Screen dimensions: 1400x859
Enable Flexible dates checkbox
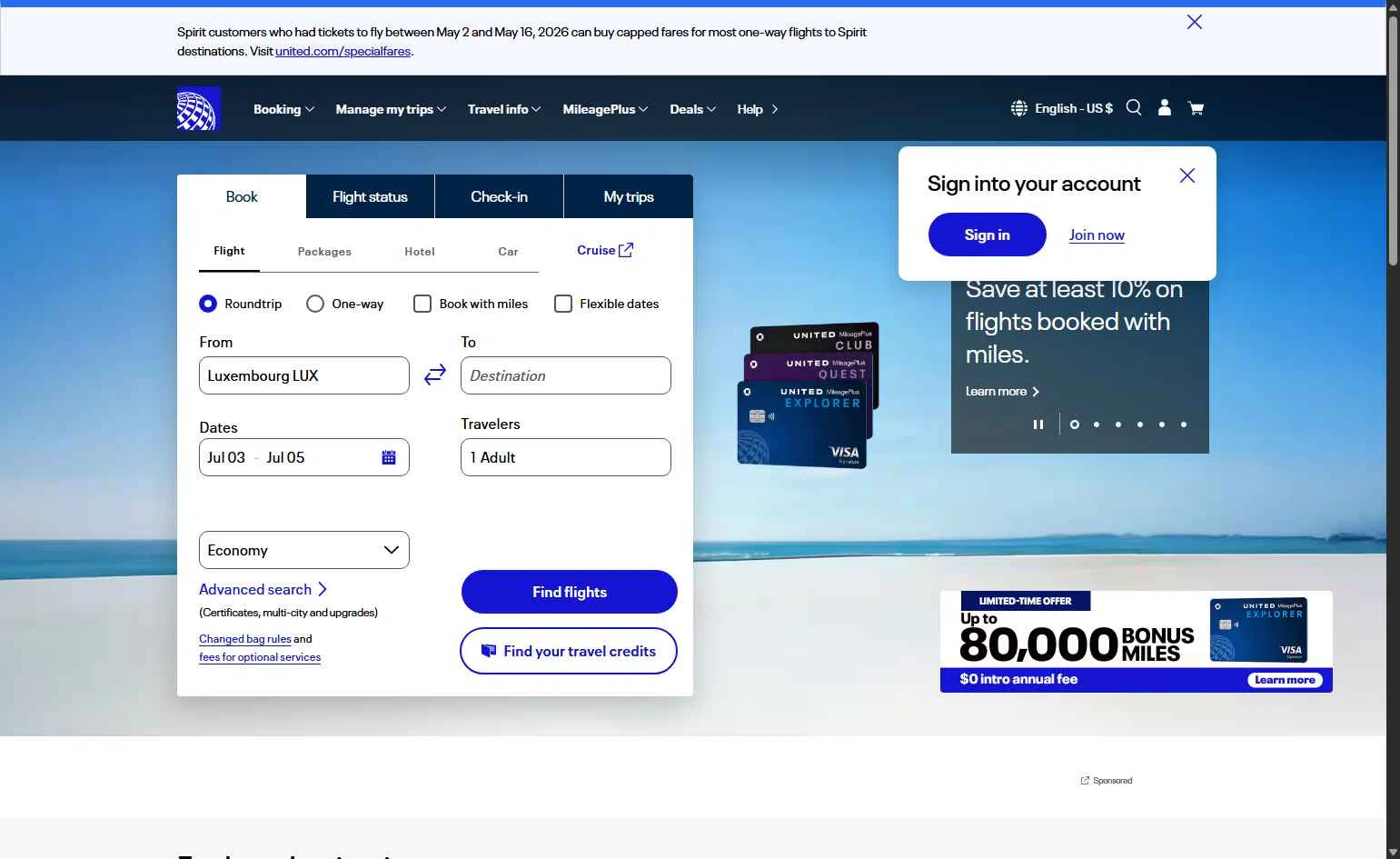click(x=563, y=304)
